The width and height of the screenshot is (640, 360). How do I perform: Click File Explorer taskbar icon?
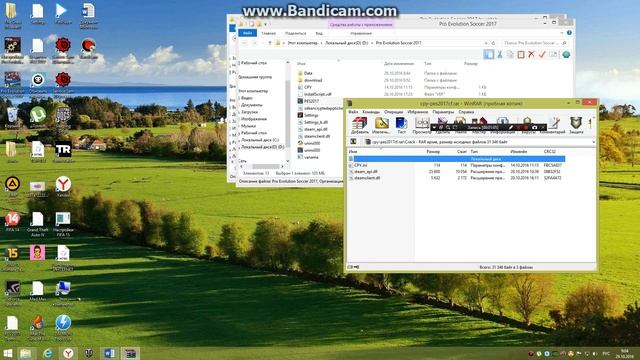[26, 353]
